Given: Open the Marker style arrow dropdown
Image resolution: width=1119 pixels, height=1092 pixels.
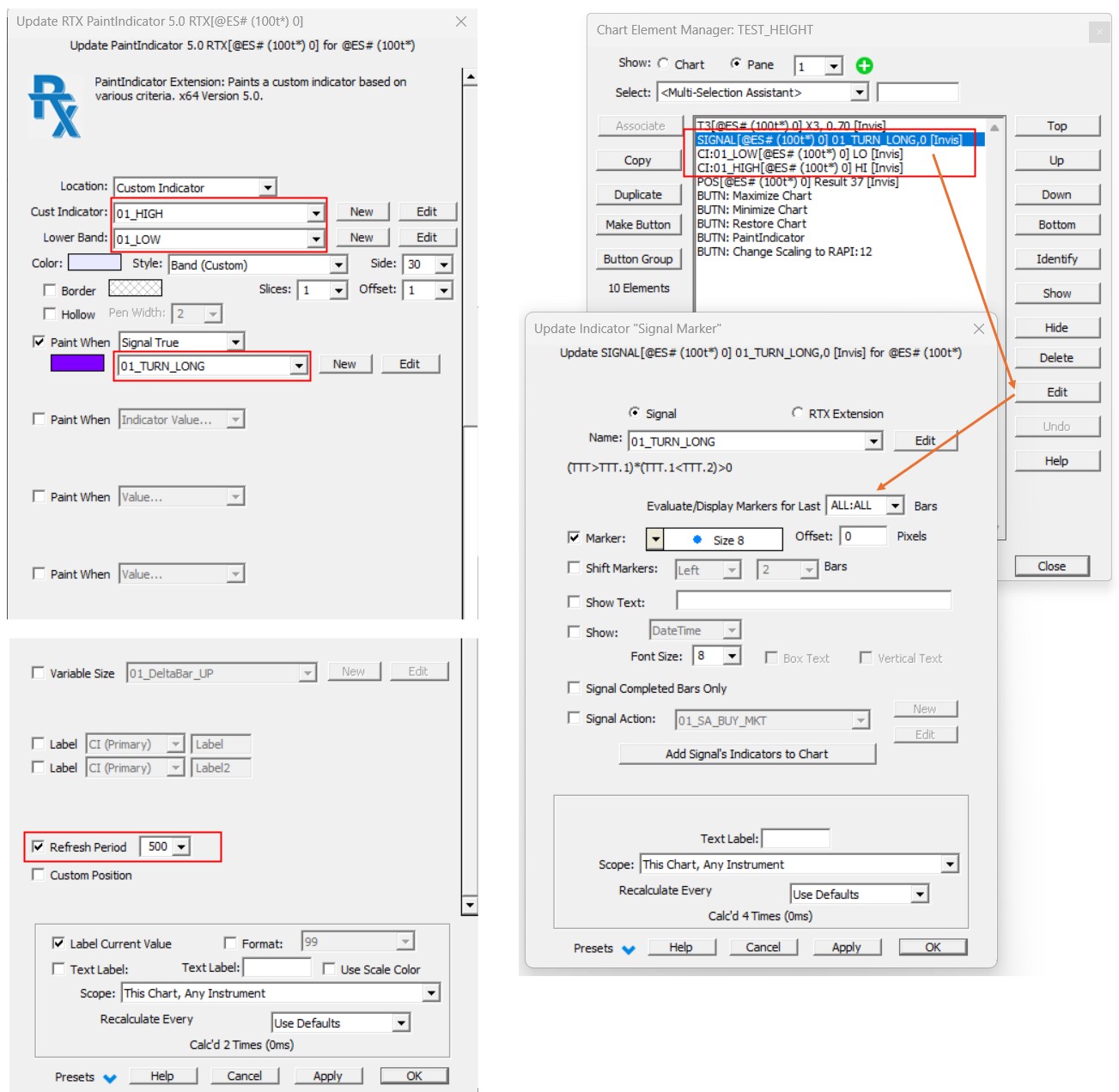Looking at the screenshot, I should [655, 539].
